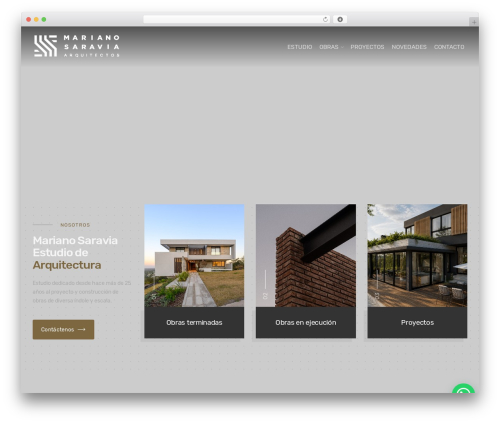500x423 pixels.
Task: Select the glass pavilion photo thumbnail
Action: [x=417, y=255]
